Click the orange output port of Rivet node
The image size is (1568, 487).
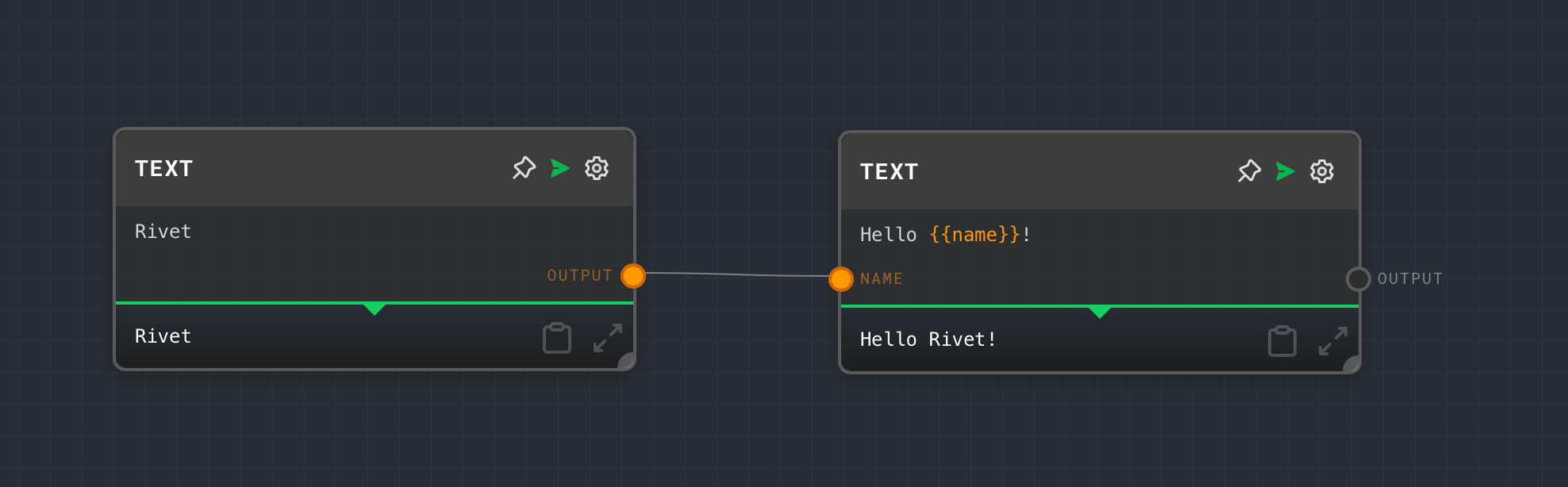coord(633,276)
